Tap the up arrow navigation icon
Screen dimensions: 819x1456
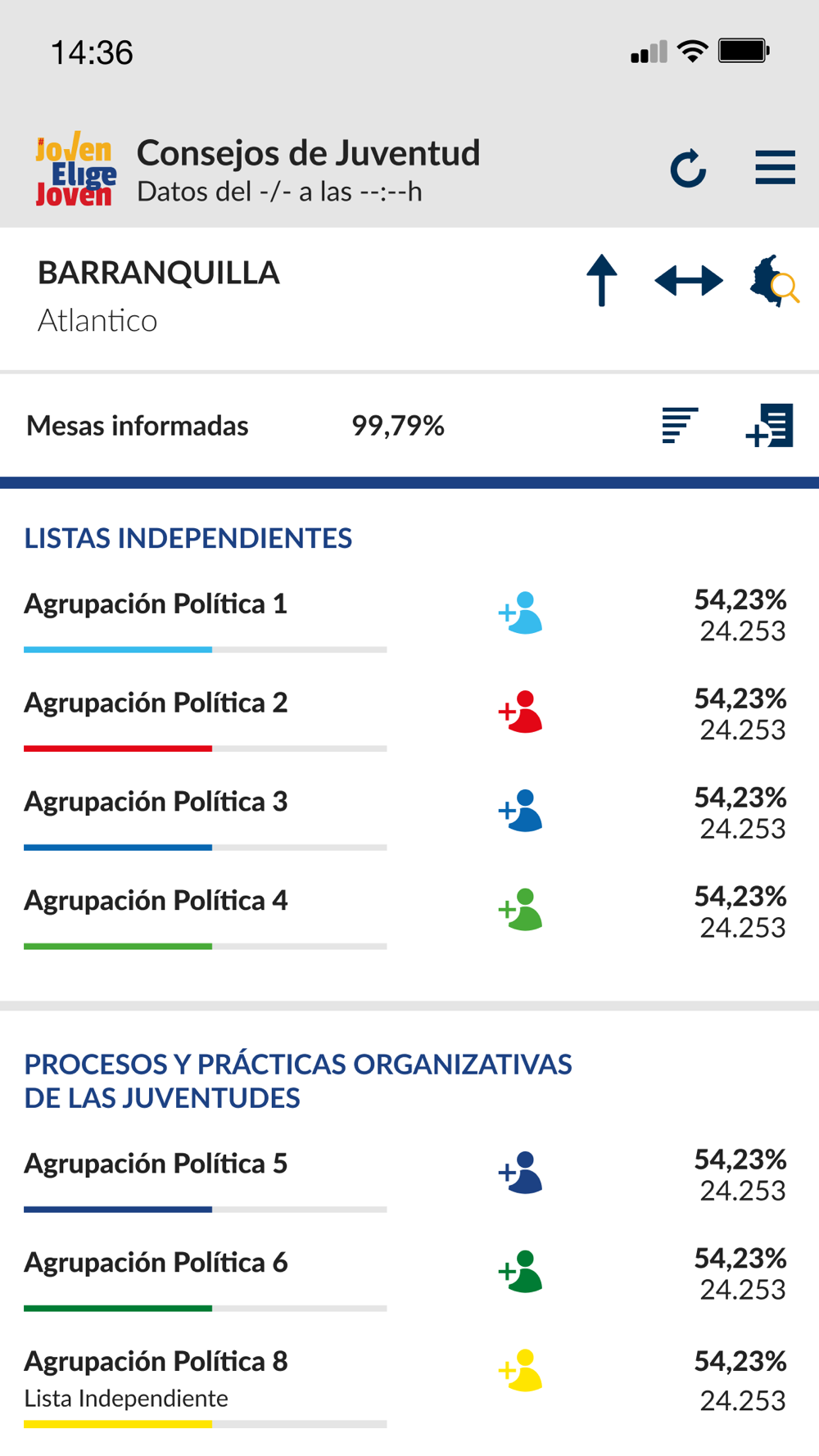pos(602,280)
